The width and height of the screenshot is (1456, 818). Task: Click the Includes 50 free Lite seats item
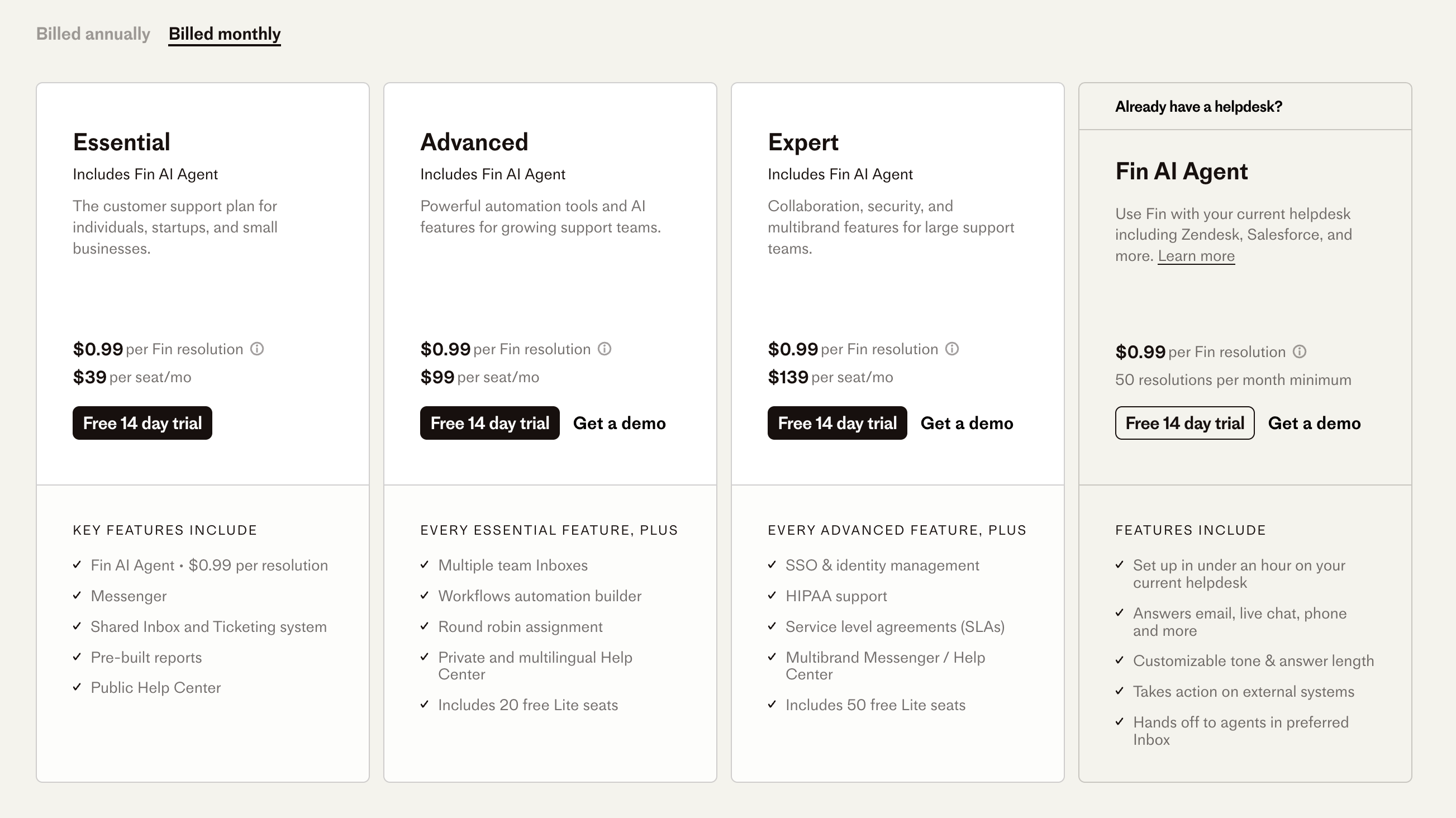875,705
